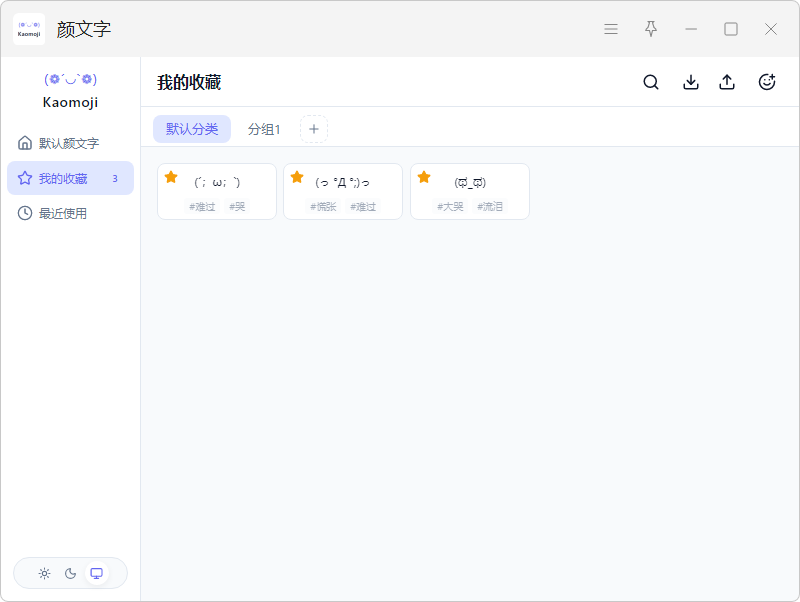Switch to dark theme moon icon
The image size is (800, 602).
pos(70,573)
